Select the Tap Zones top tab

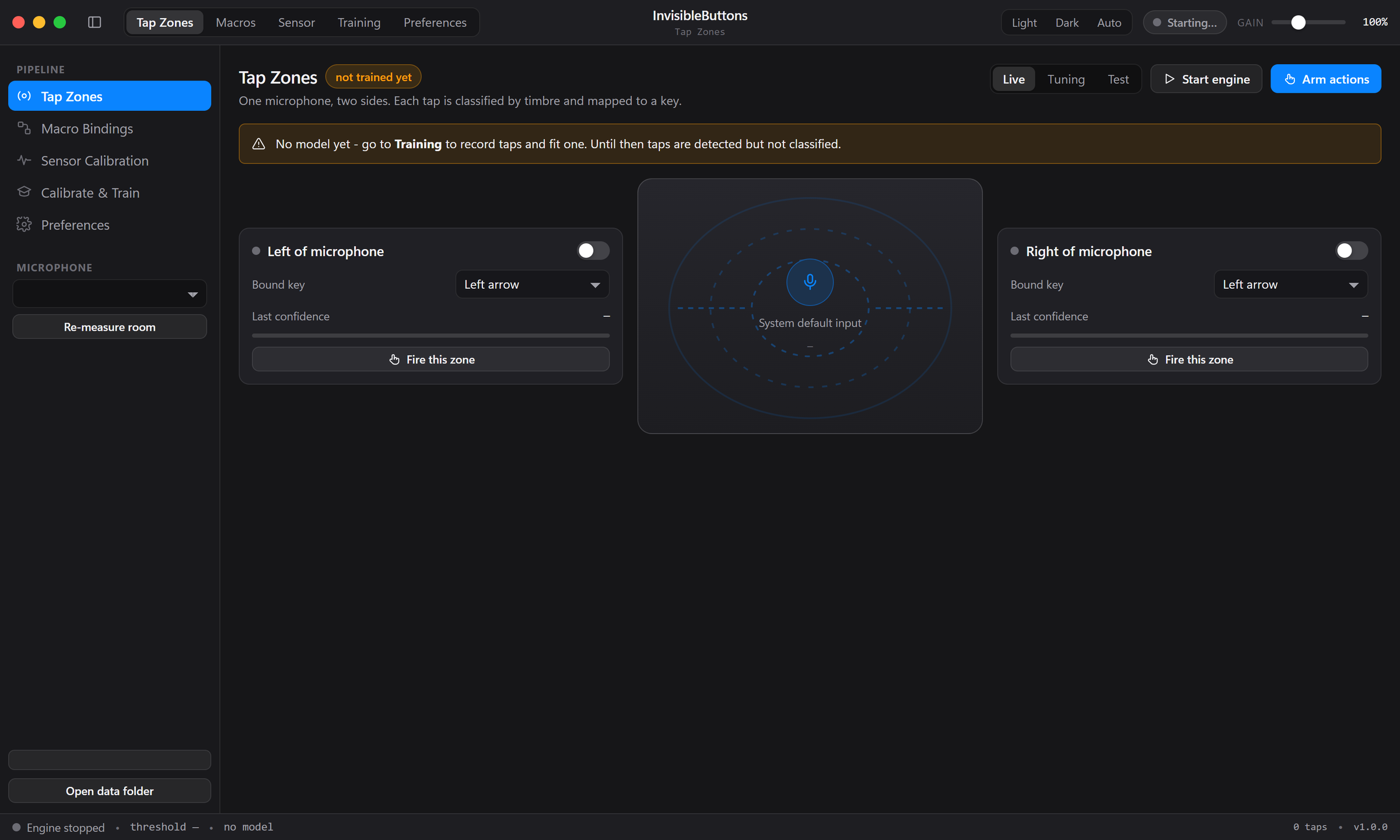coord(164,22)
